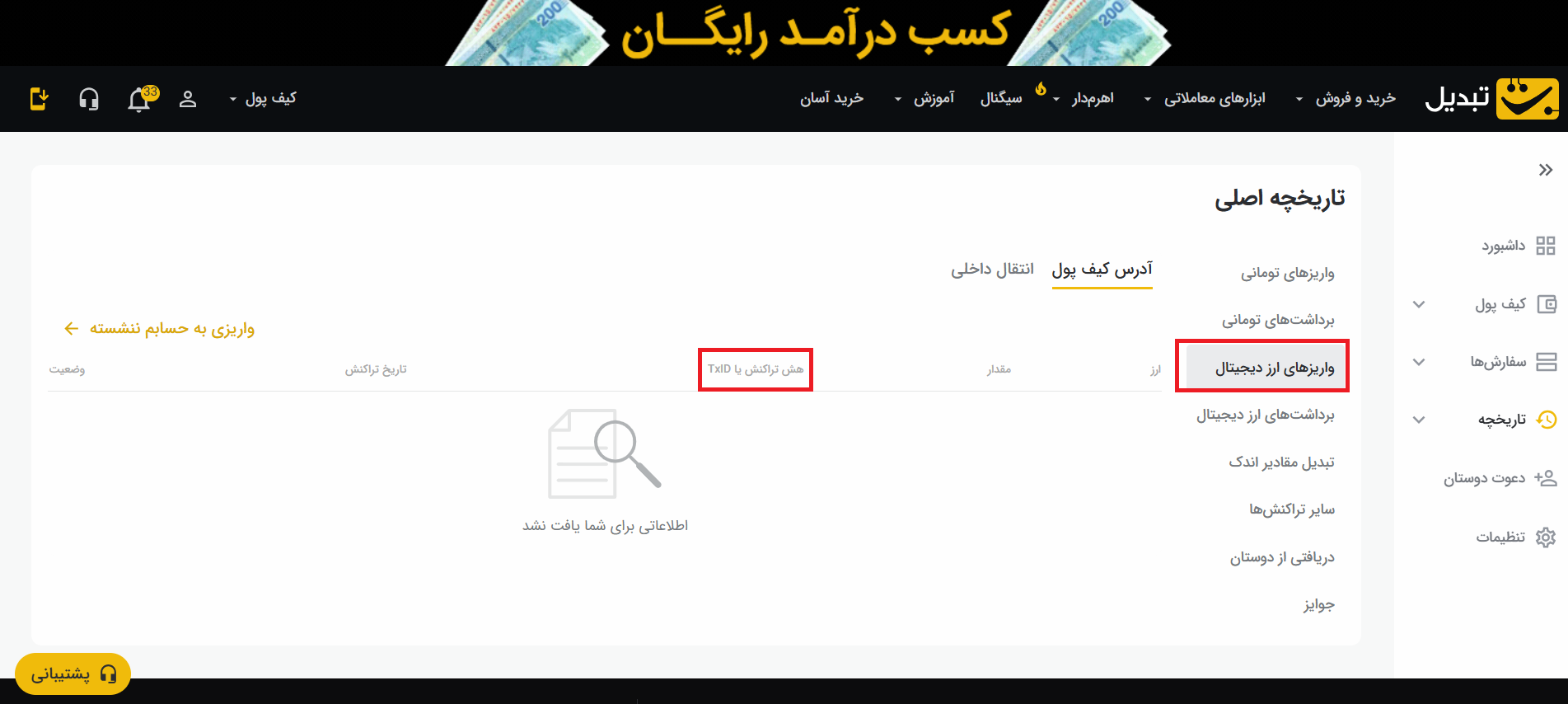Open تنظیمات settings in sidebar
Viewport: 1568px width, 704px height.
tap(1514, 537)
